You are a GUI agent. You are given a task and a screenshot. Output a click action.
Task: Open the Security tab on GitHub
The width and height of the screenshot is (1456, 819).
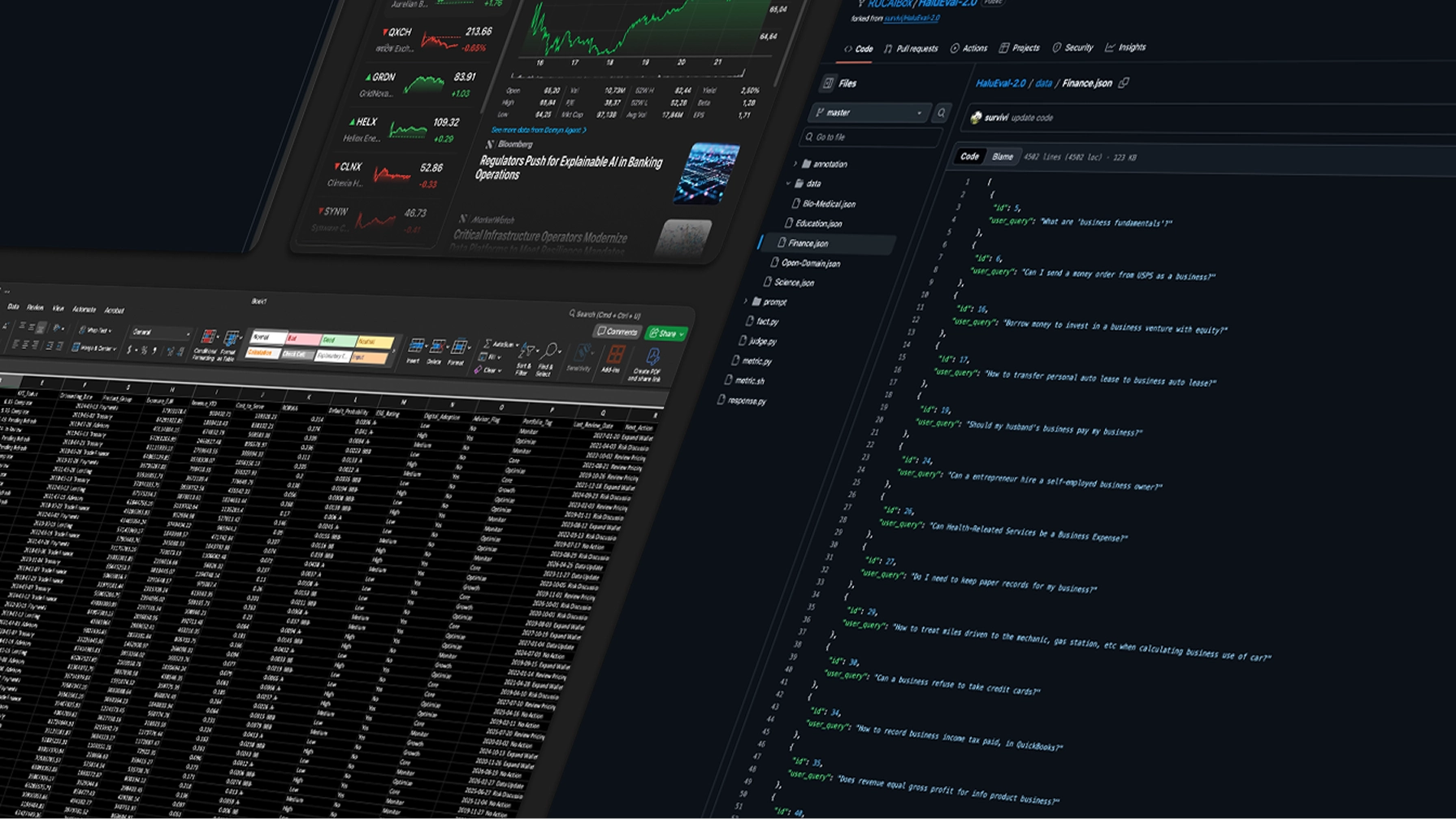(1072, 48)
